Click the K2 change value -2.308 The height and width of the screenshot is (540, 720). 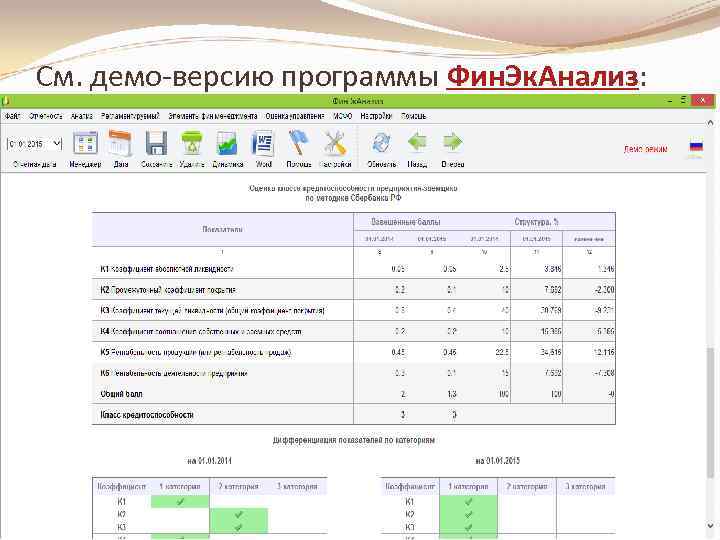coord(602,290)
